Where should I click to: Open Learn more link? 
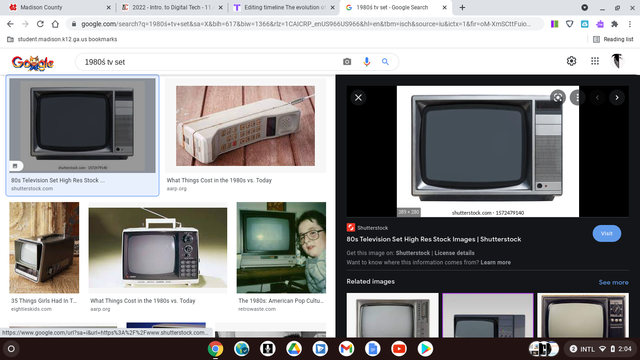496,262
